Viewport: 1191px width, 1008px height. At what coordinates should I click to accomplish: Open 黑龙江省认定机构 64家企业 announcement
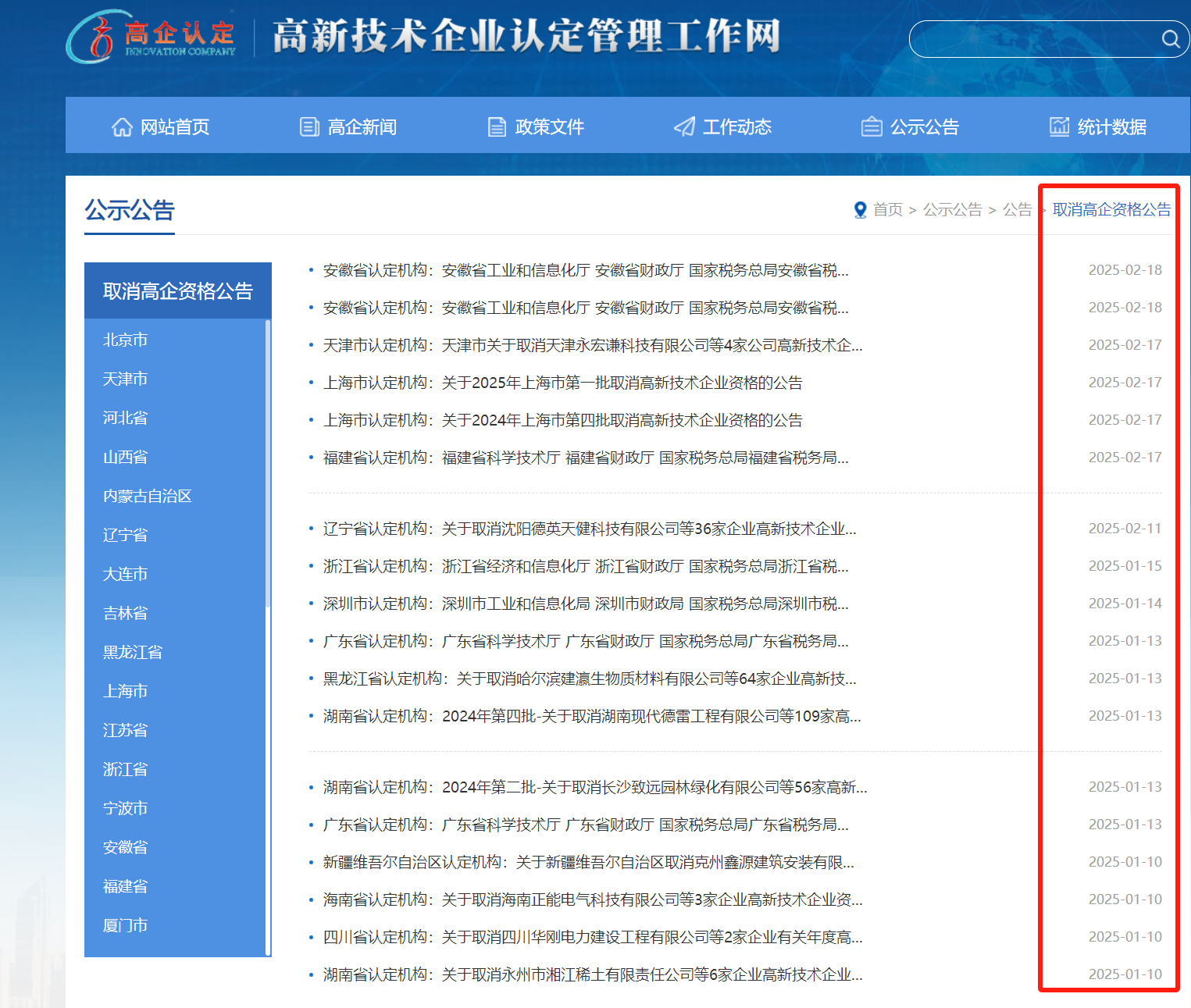(590, 679)
